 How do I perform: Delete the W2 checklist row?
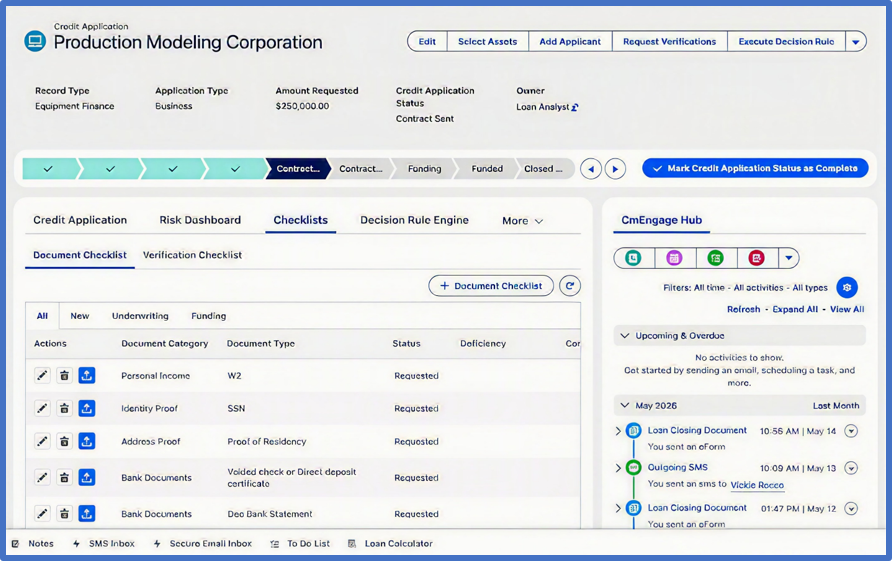coord(64,376)
